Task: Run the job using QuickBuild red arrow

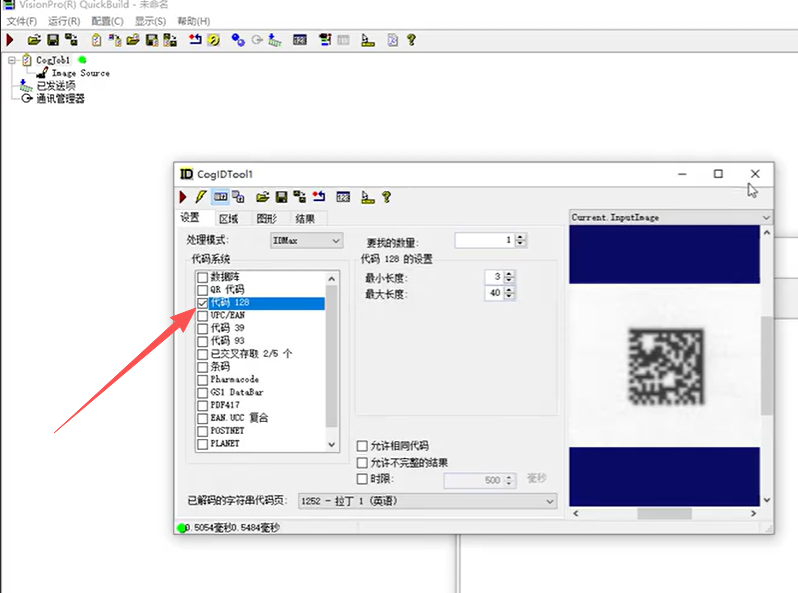Action: (x=10, y=40)
